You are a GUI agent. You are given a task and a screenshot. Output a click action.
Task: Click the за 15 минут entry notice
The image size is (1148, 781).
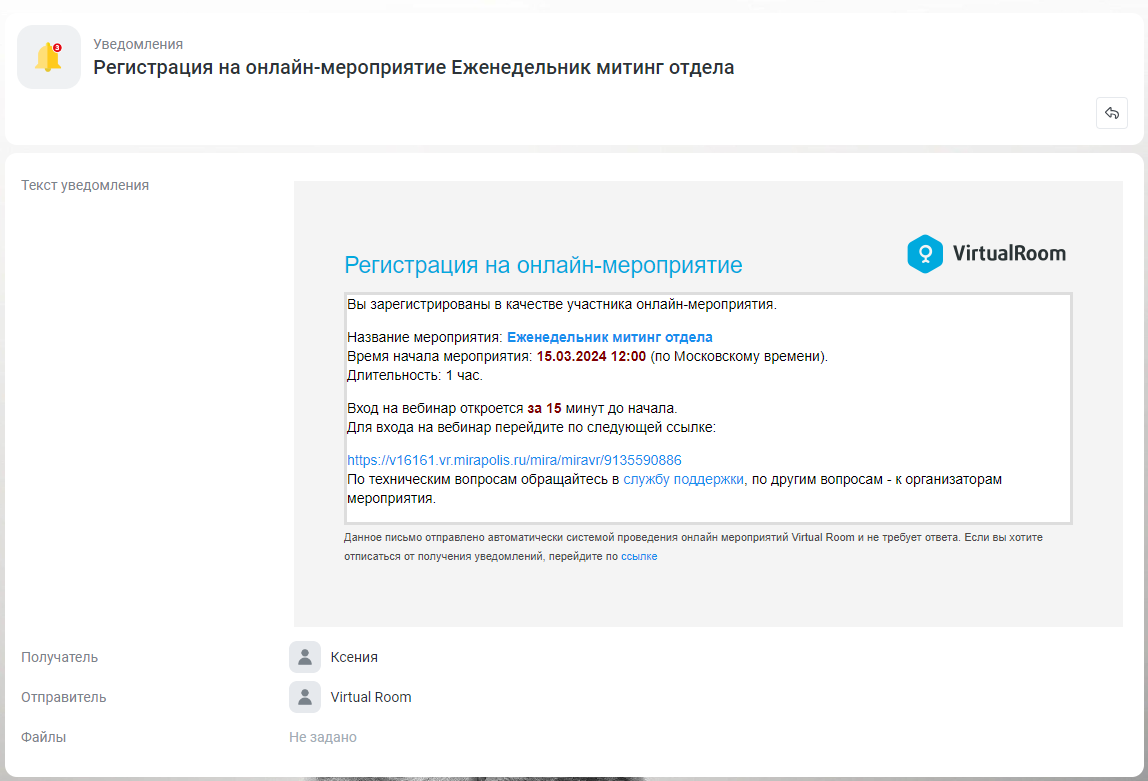click(x=512, y=408)
